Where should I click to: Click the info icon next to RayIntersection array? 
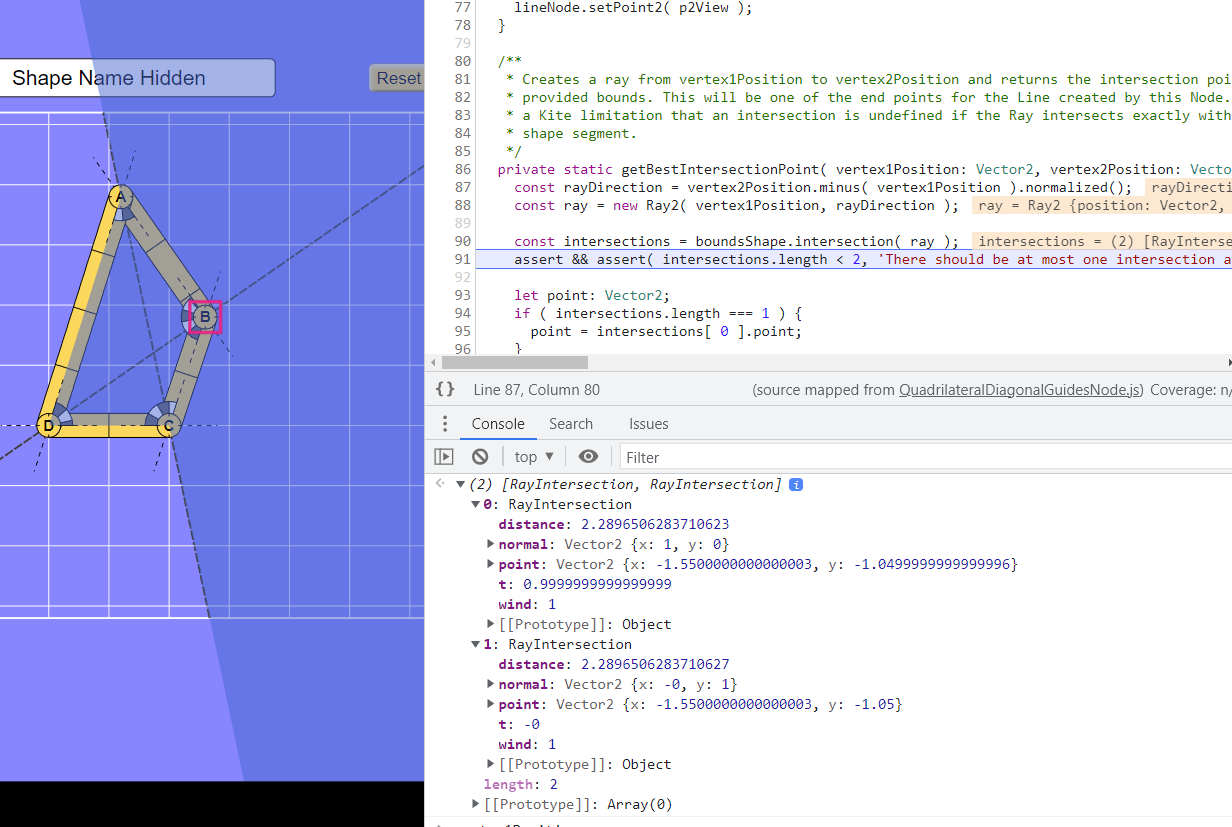795,484
